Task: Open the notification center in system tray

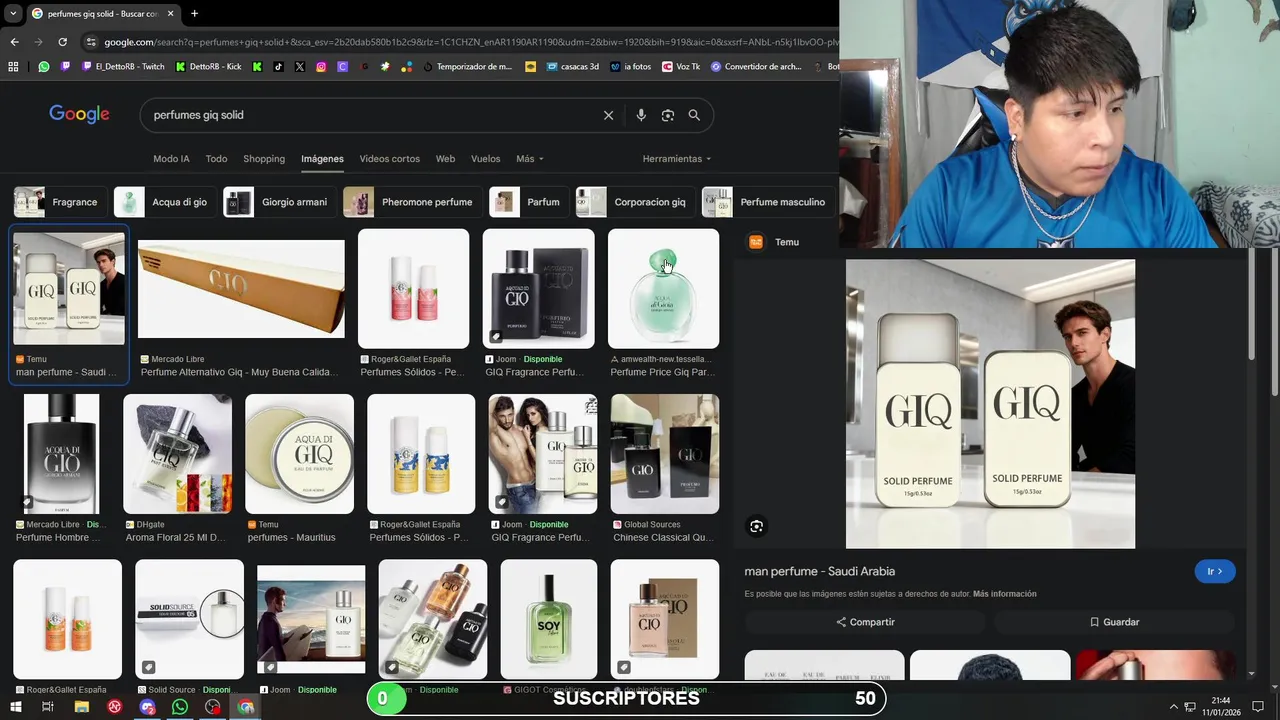Action: pyautogui.click(x=1258, y=706)
